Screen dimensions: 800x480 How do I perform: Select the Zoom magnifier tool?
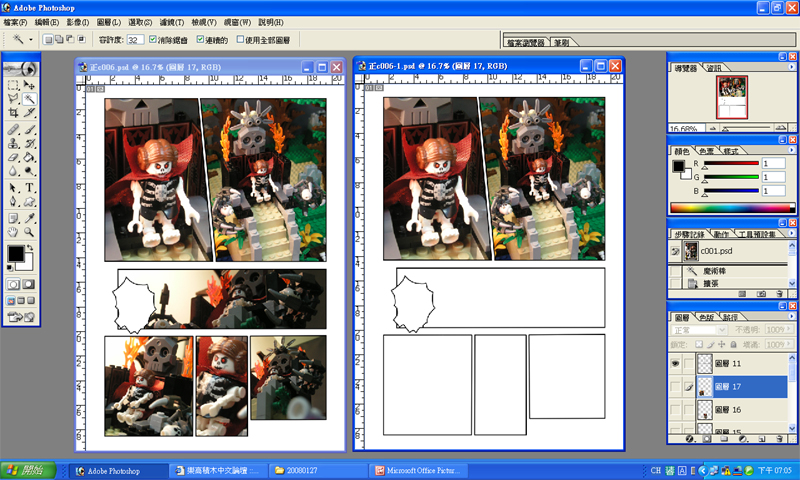click(x=29, y=232)
